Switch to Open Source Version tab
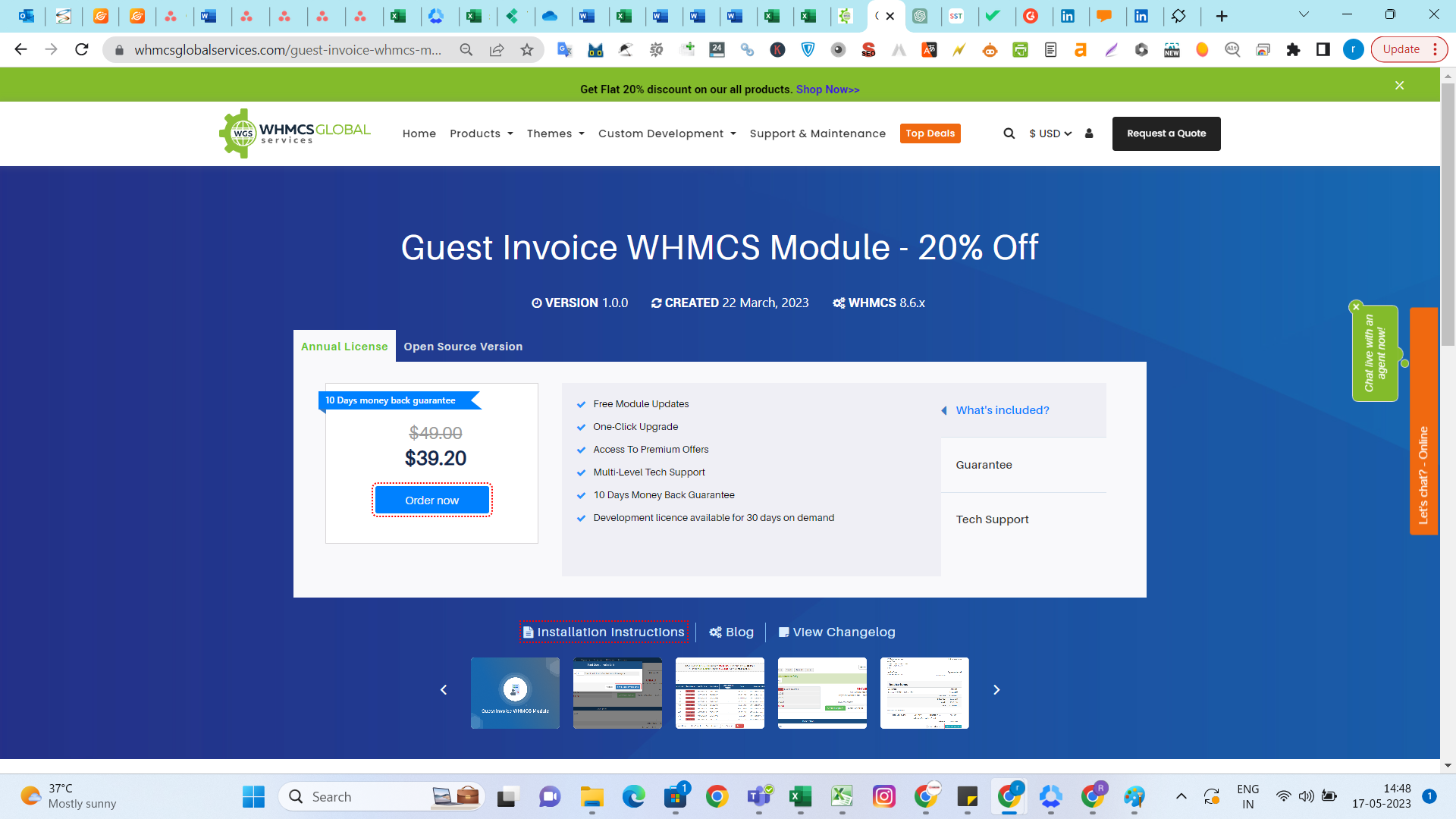 [463, 347]
